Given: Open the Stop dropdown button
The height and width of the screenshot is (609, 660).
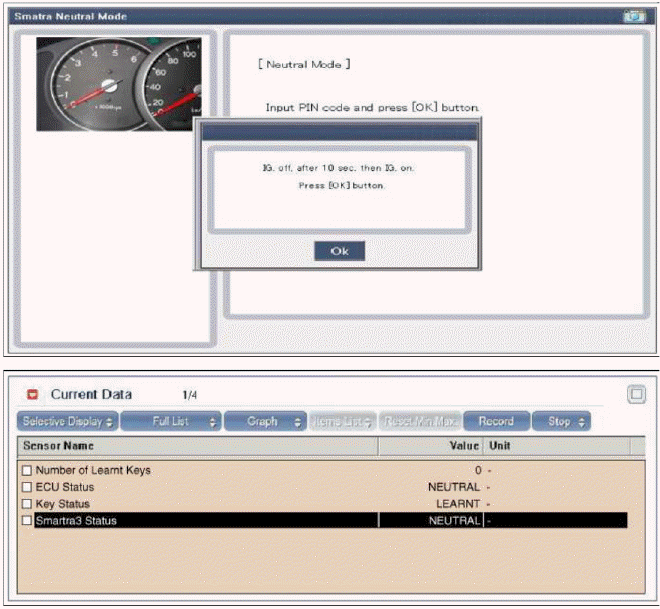Looking at the screenshot, I should coord(562,421).
